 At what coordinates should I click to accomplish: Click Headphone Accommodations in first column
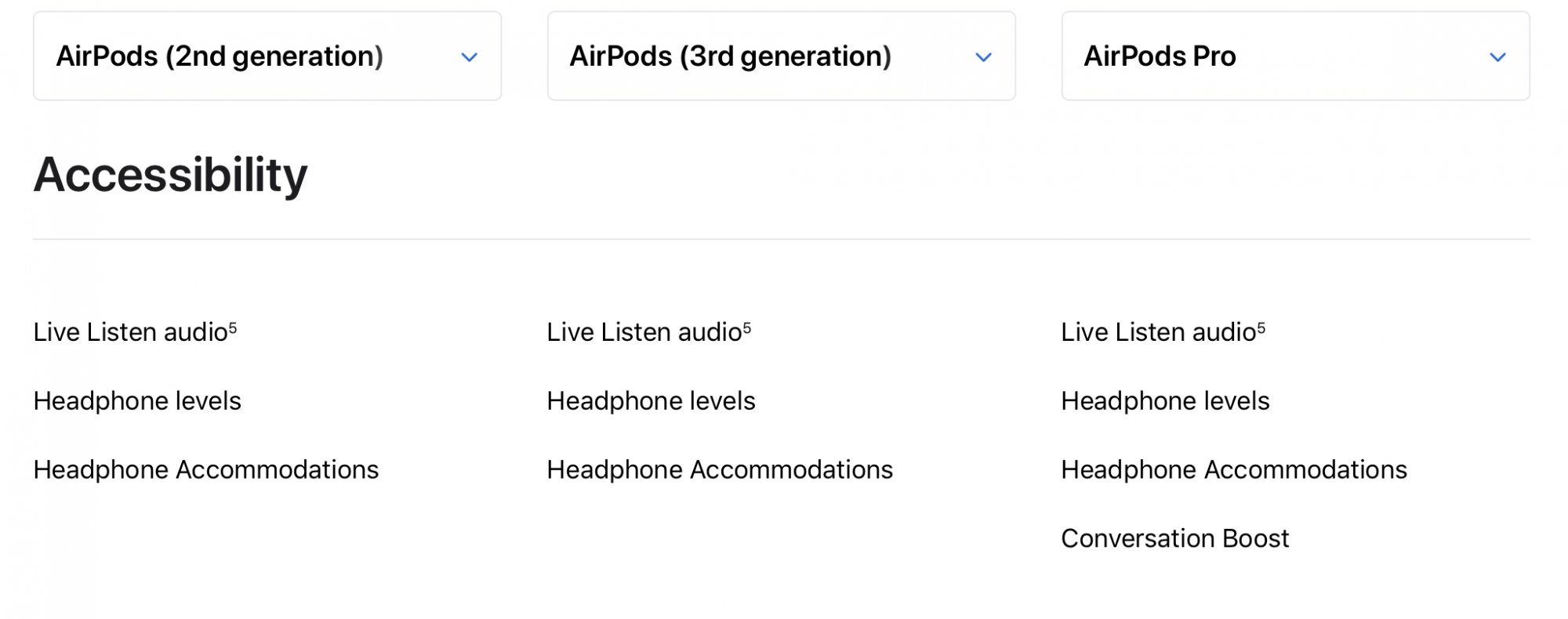(206, 470)
